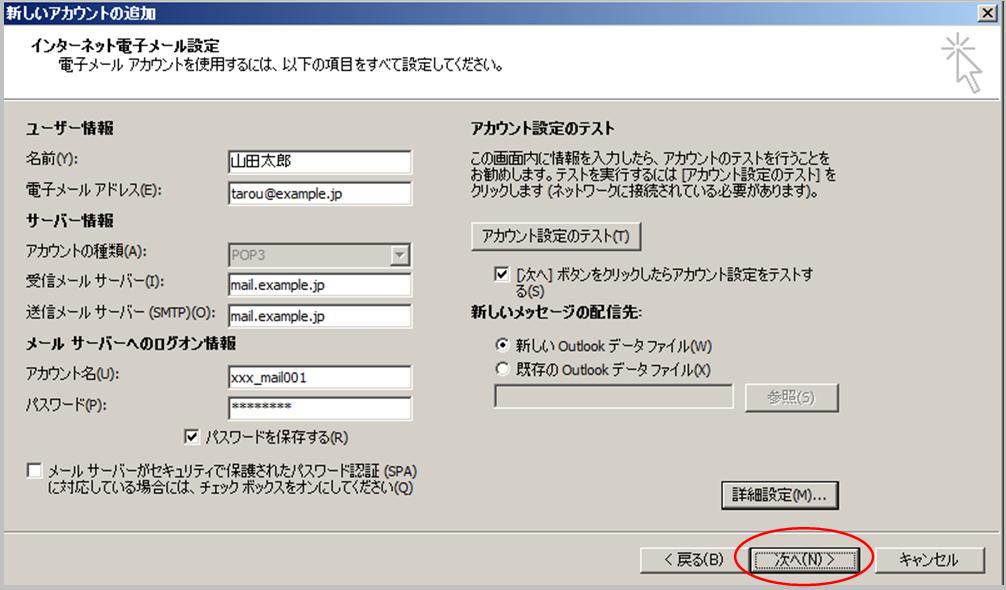Click the password input field
Viewport: 1006px width, 590px height.
tap(319, 408)
